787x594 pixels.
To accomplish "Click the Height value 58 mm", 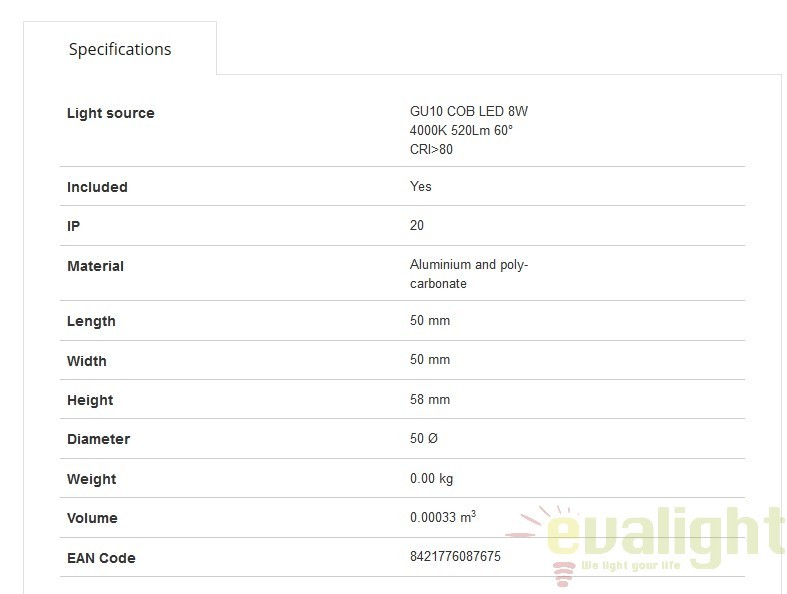I will pyautogui.click(x=430, y=399).
